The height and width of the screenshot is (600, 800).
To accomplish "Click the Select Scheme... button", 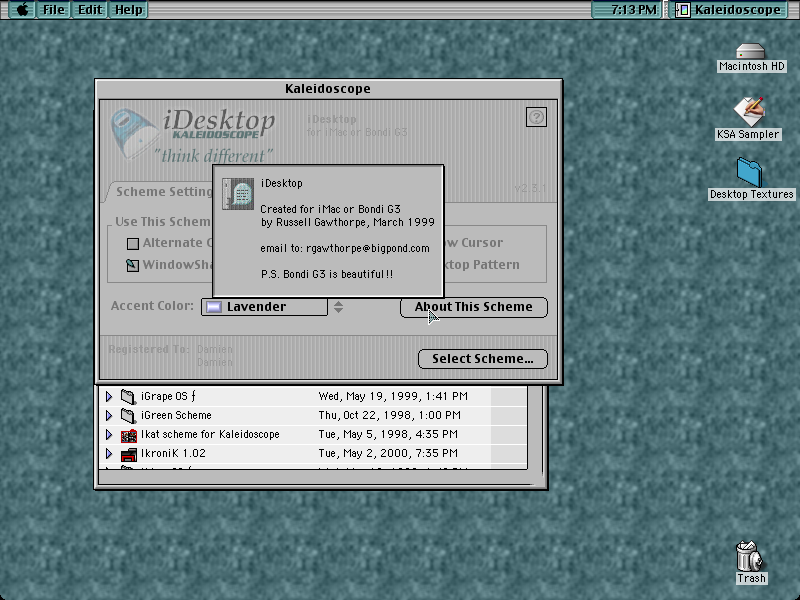I will tap(483, 359).
